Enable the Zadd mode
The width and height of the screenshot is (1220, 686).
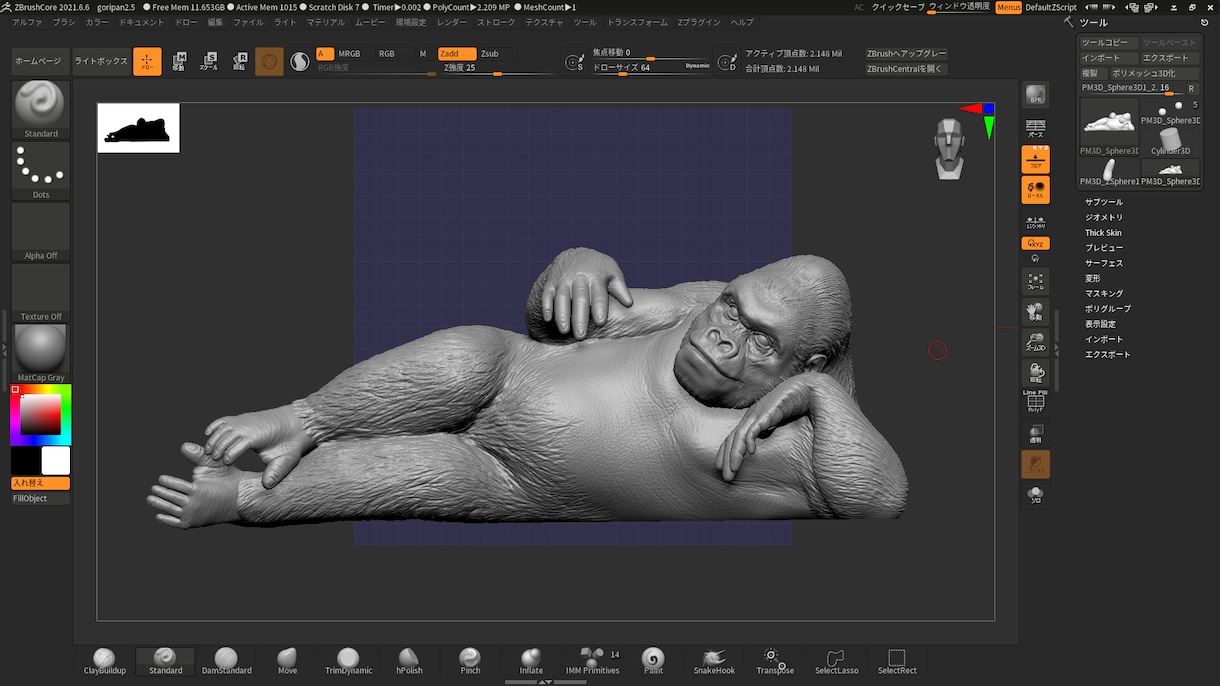point(456,54)
